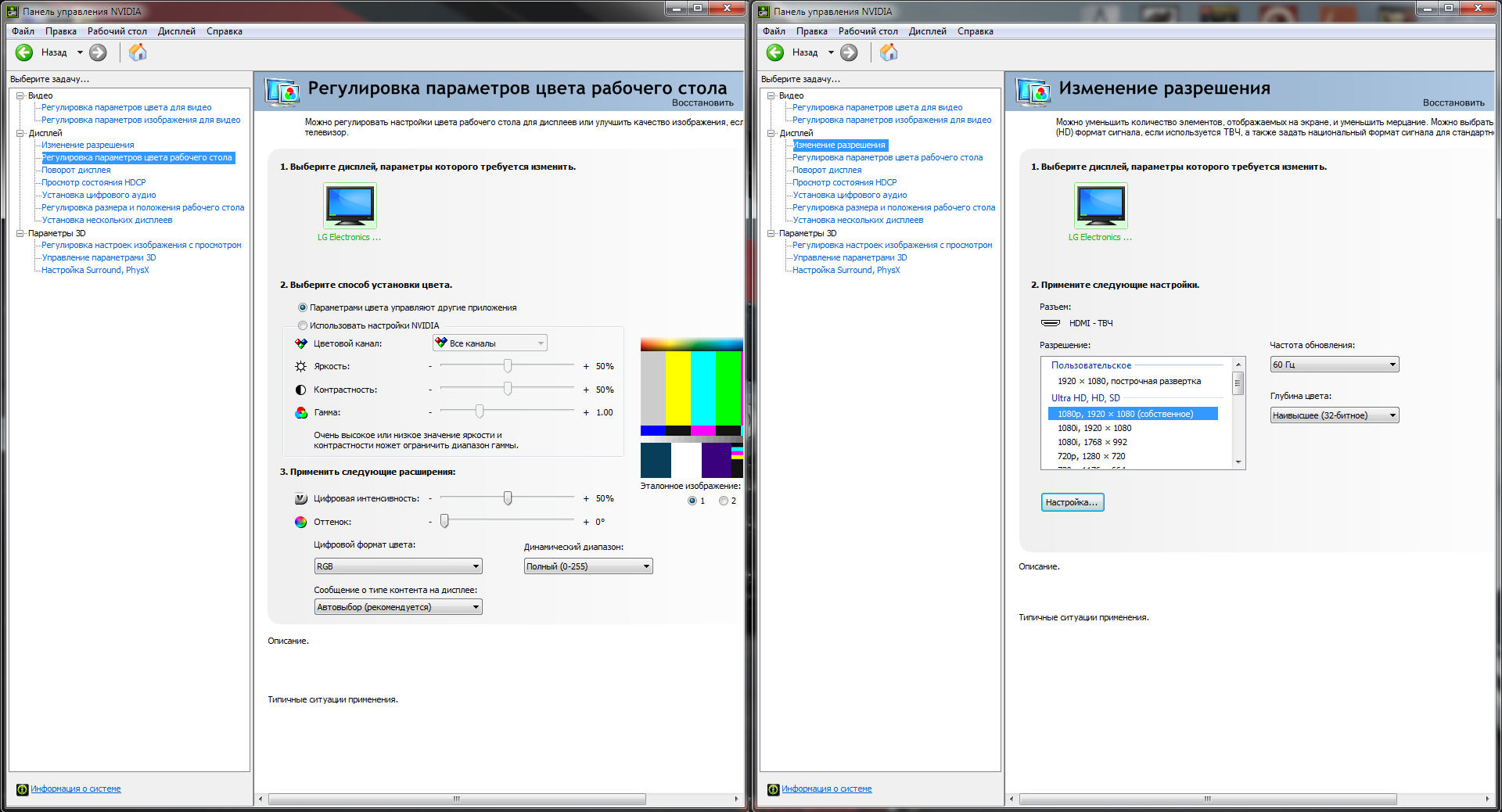Viewport: 1502px width, 812px height.
Task: Open 'Информация о системе' link in the resolution window
Action: click(x=827, y=789)
